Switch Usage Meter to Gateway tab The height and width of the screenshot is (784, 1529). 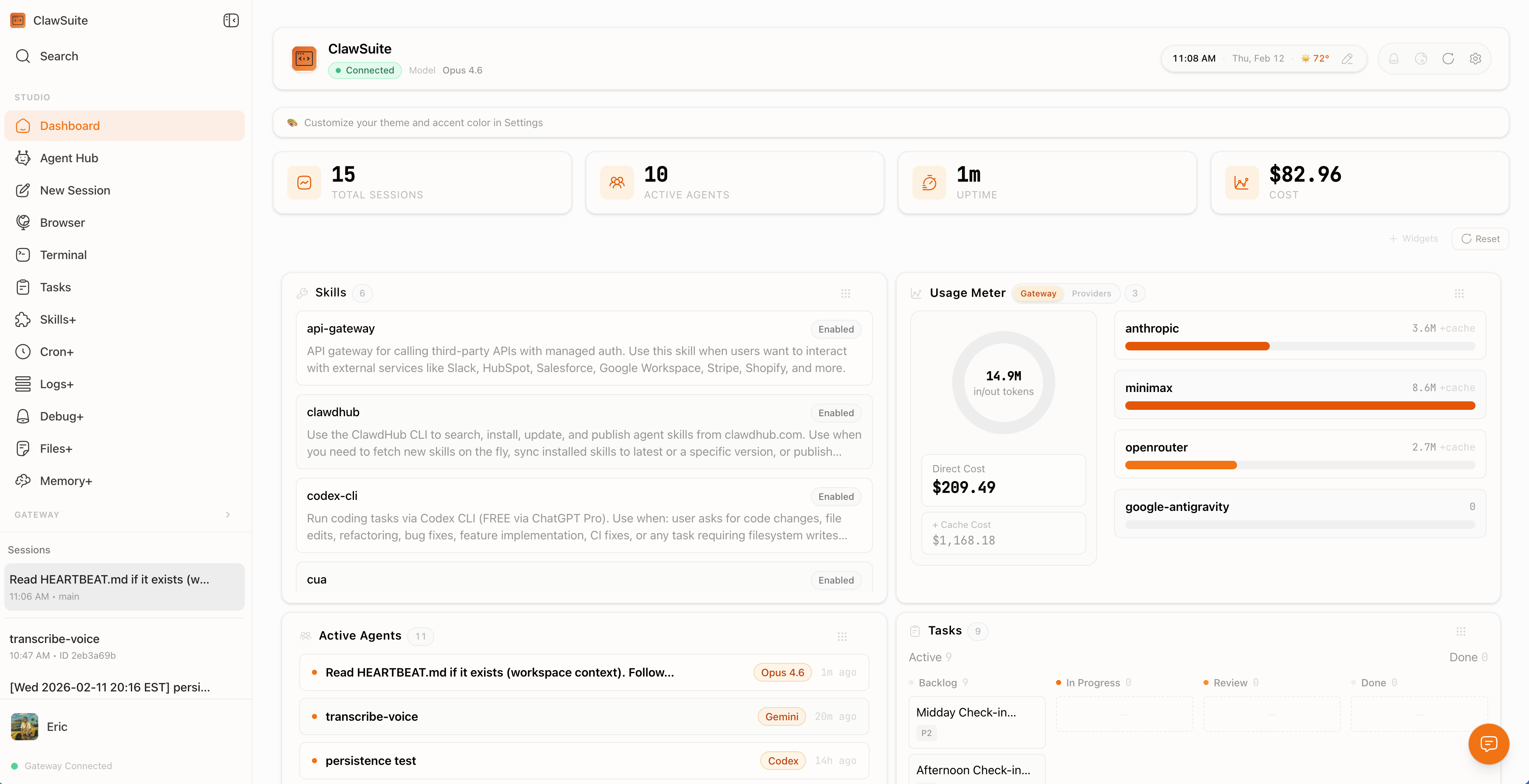[x=1038, y=293]
